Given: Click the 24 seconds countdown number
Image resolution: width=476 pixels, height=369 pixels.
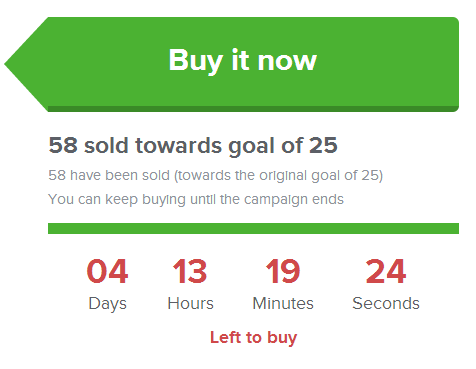Looking at the screenshot, I should (x=386, y=271).
